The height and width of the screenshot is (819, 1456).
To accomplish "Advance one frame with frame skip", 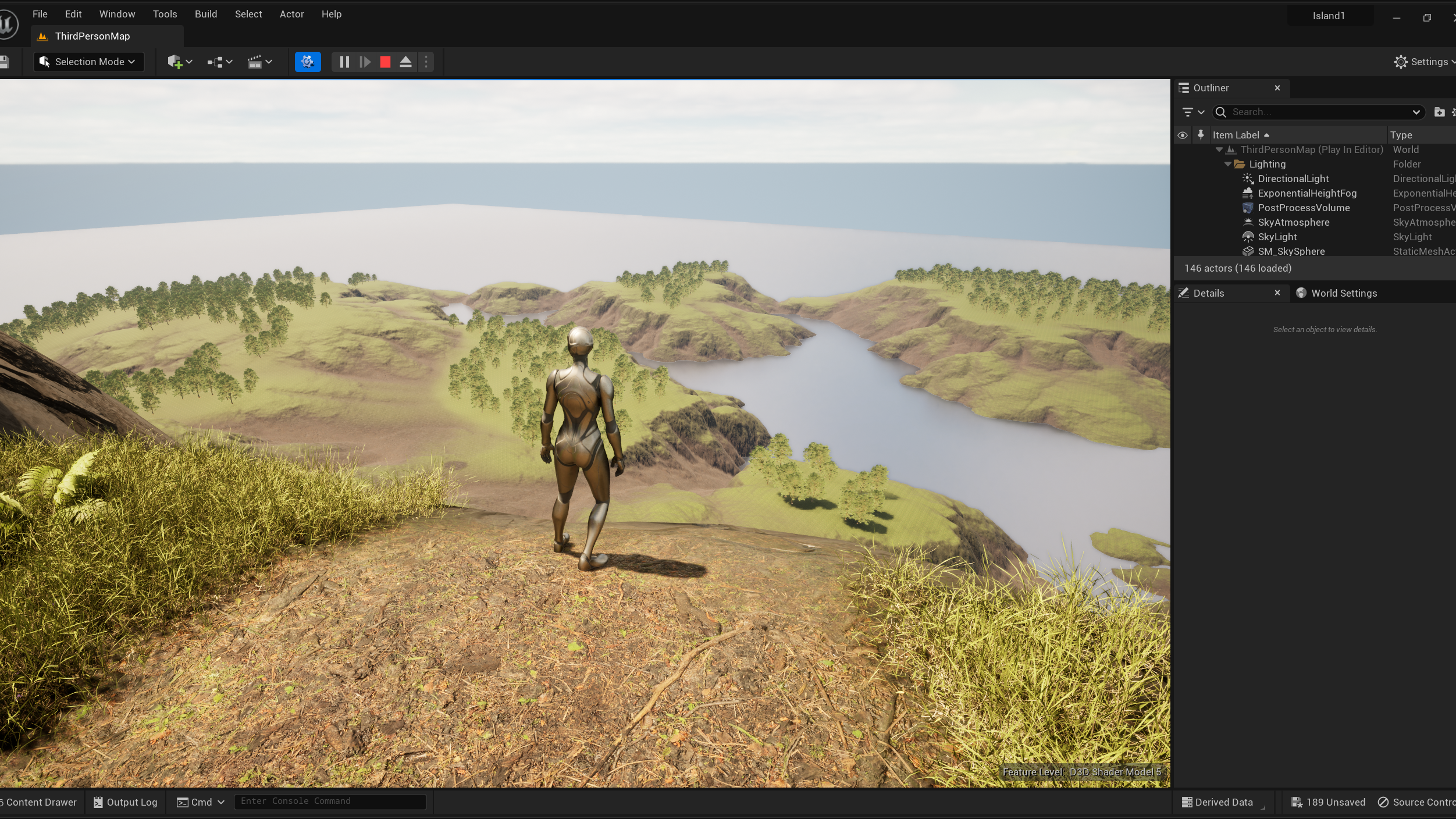I will point(365,62).
